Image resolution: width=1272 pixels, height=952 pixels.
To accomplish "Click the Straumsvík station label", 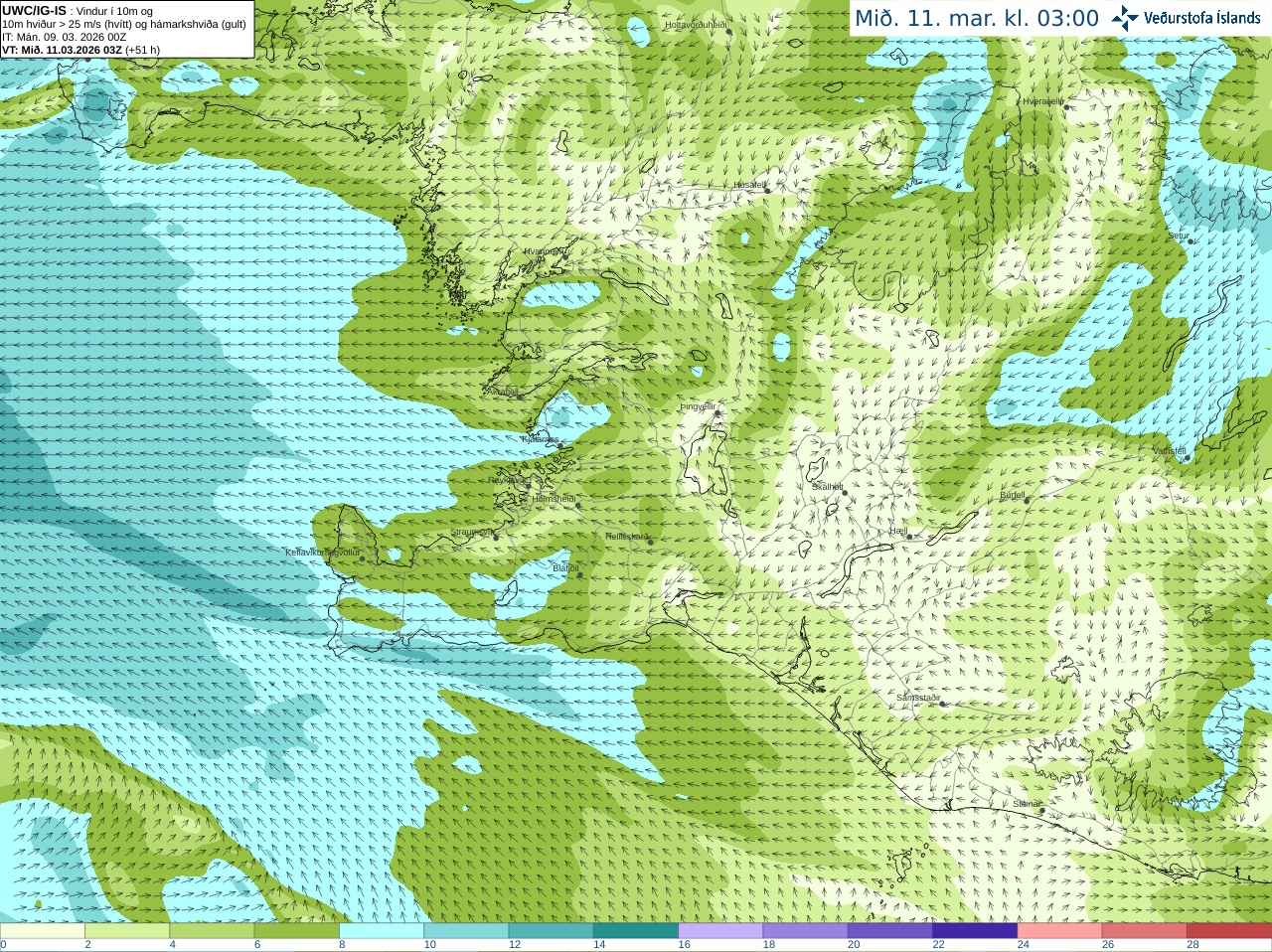I will (x=471, y=532).
